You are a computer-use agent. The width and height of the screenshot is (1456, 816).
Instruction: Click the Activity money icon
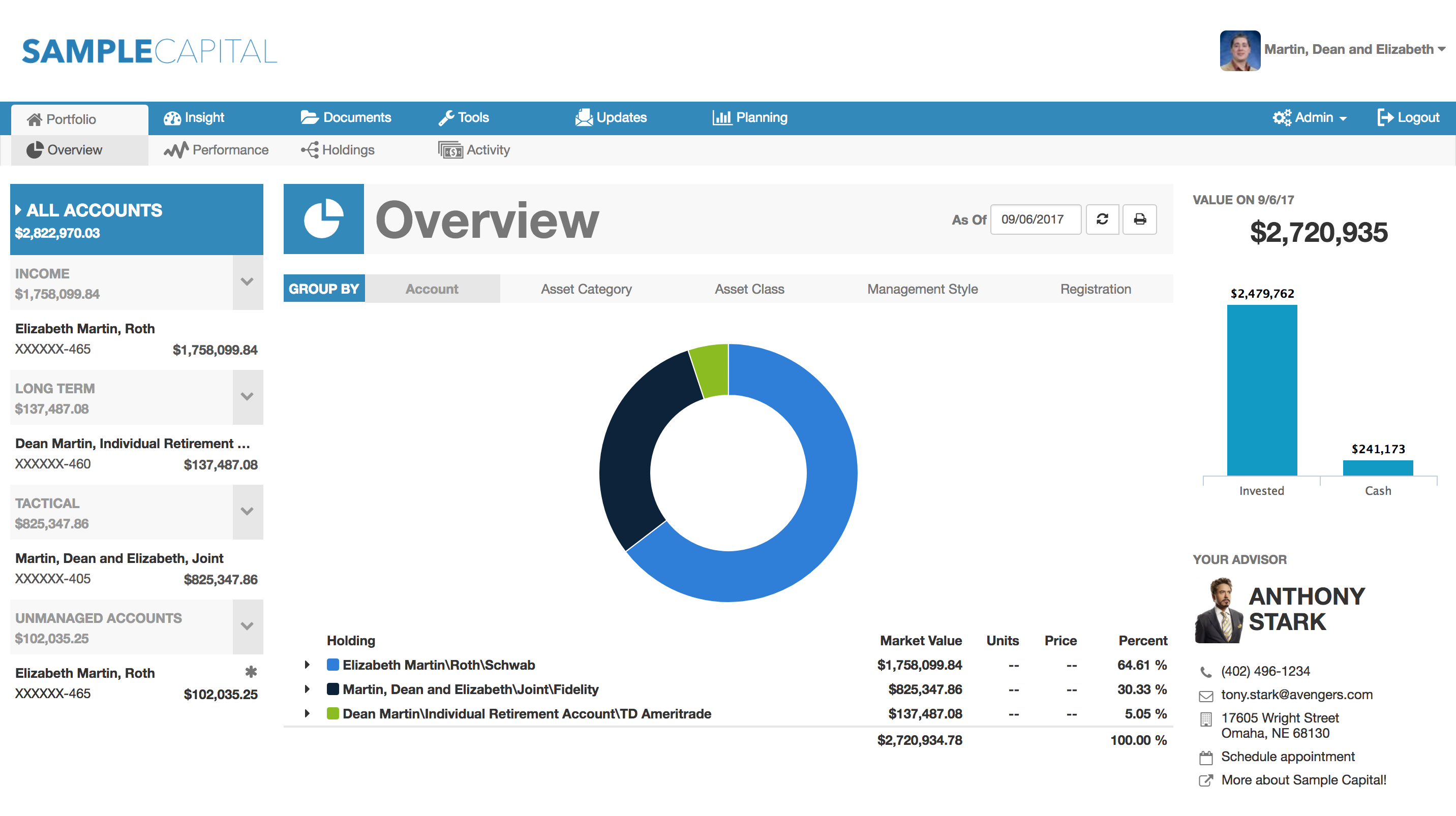pyautogui.click(x=450, y=150)
